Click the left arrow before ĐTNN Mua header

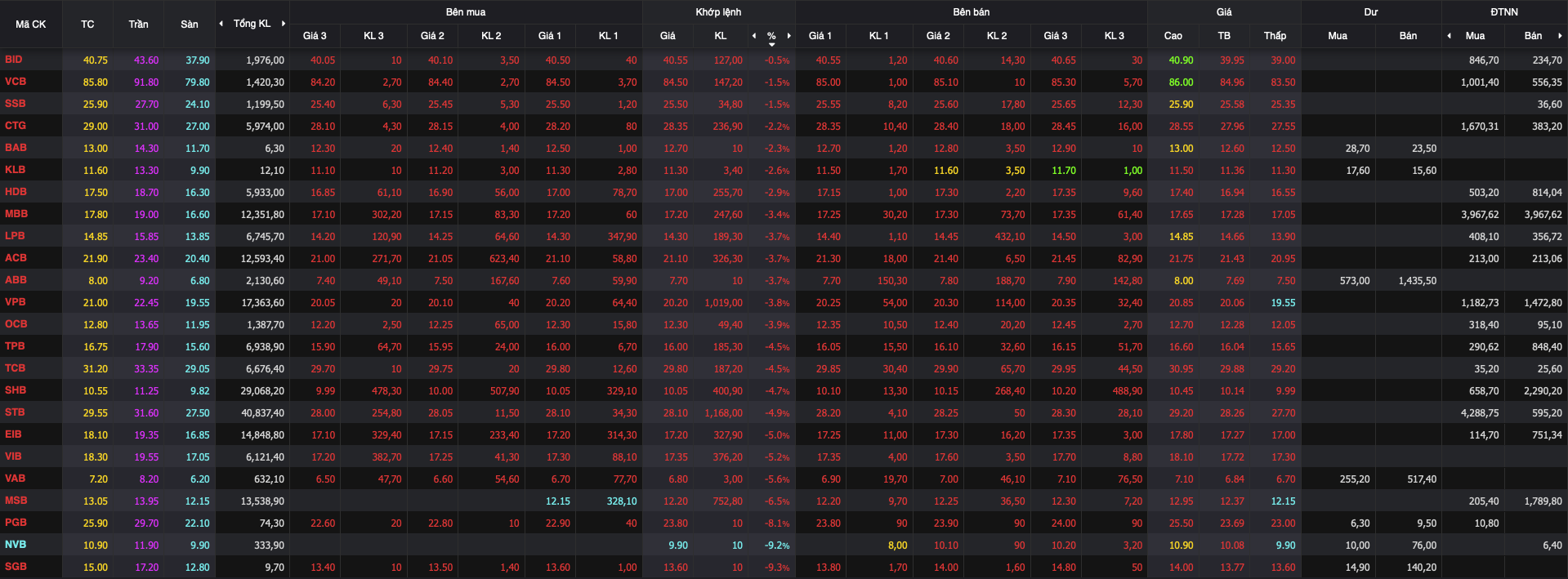(x=1449, y=36)
